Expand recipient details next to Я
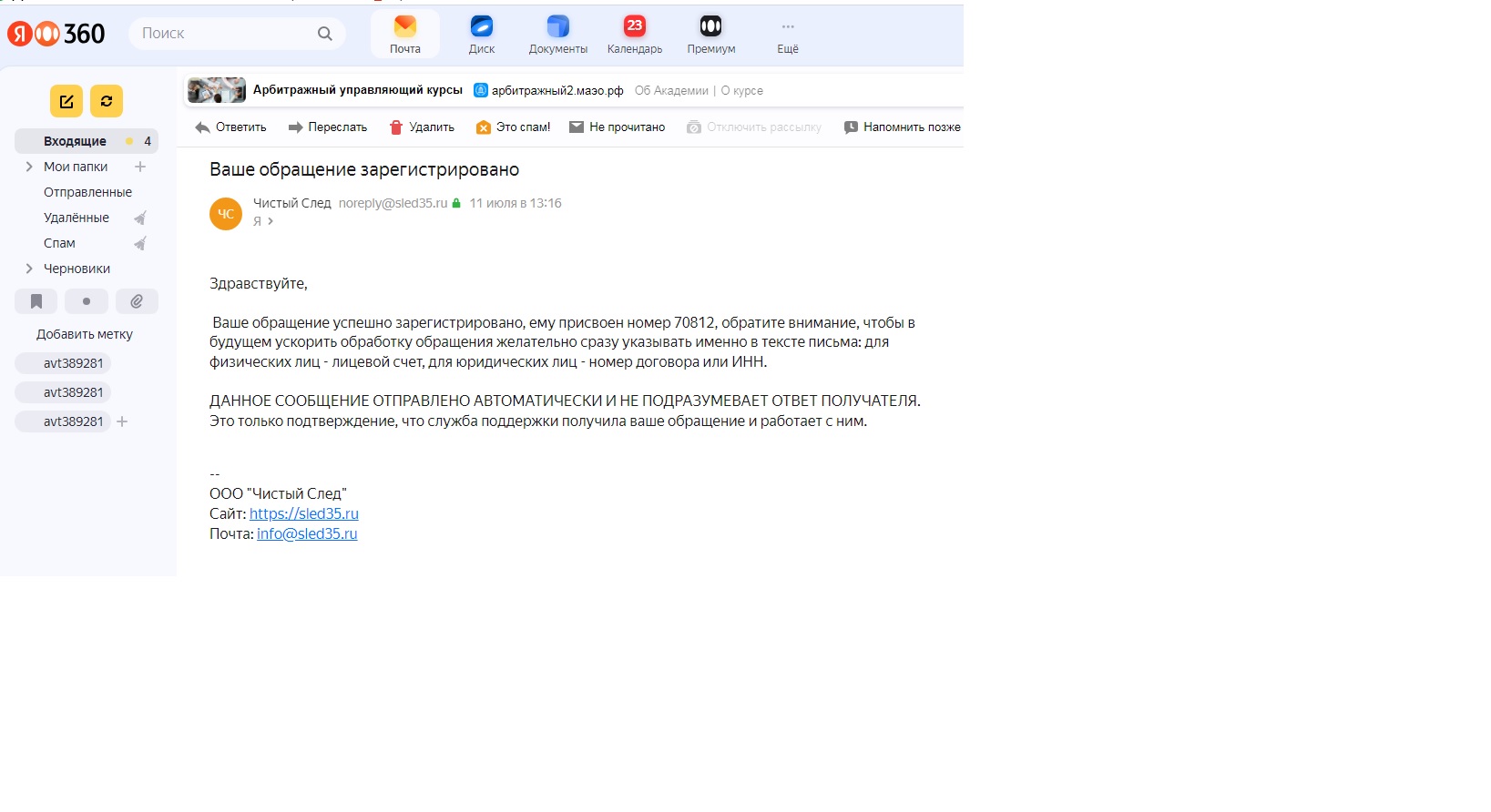 point(270,221)
